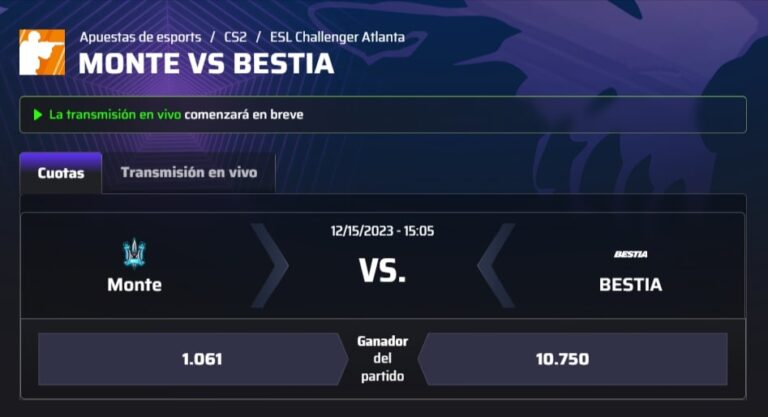
Task: Bet on BESTIA at odds 10.750
Action: 573,359
